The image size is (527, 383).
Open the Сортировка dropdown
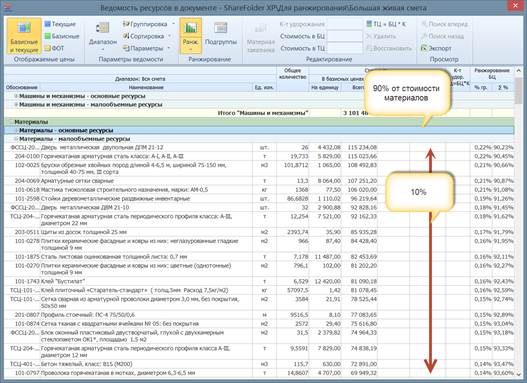pyautogui.click(x=147, y=36)
